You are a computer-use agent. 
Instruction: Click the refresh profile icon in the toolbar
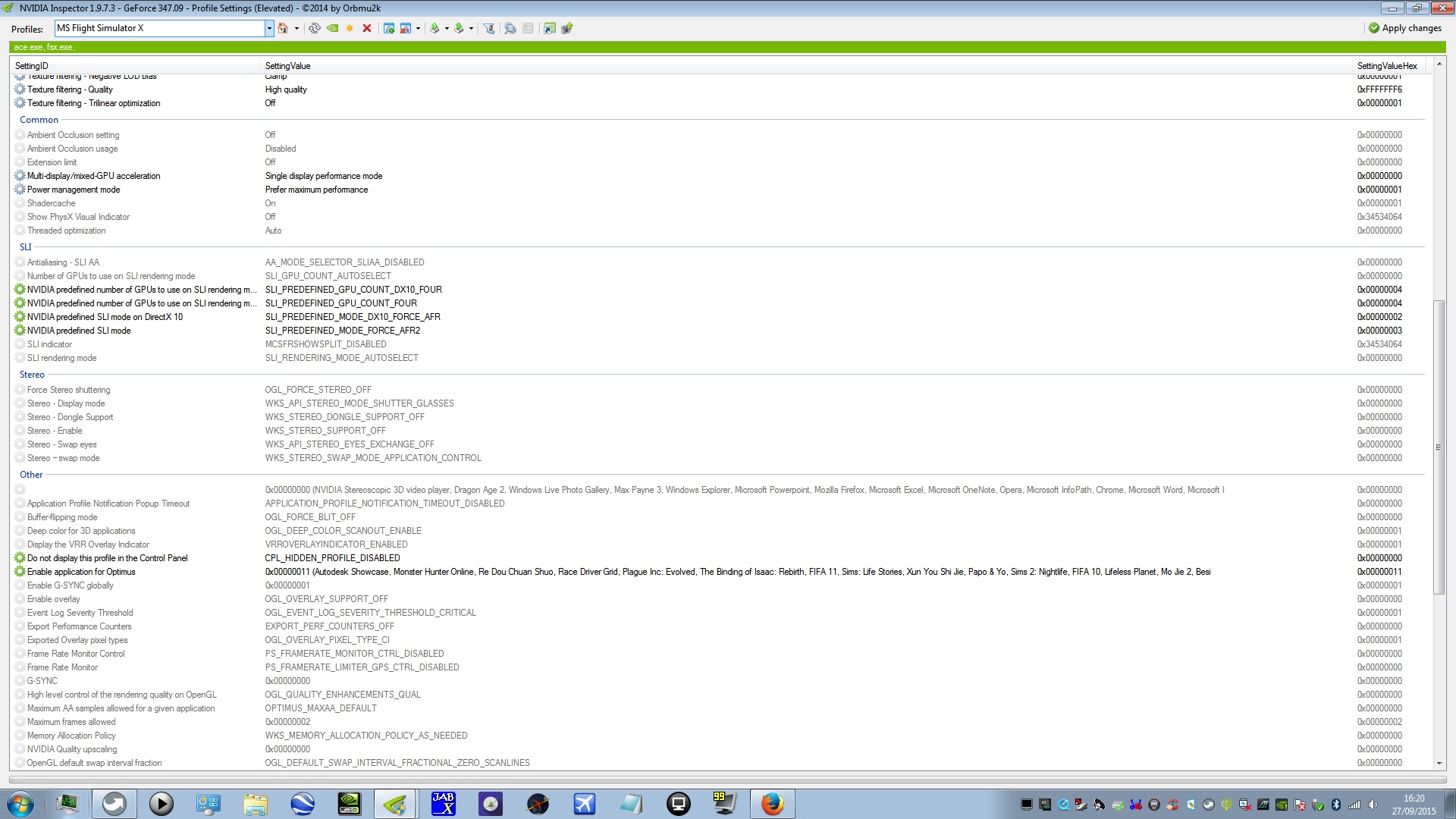(x=314, y=28)
